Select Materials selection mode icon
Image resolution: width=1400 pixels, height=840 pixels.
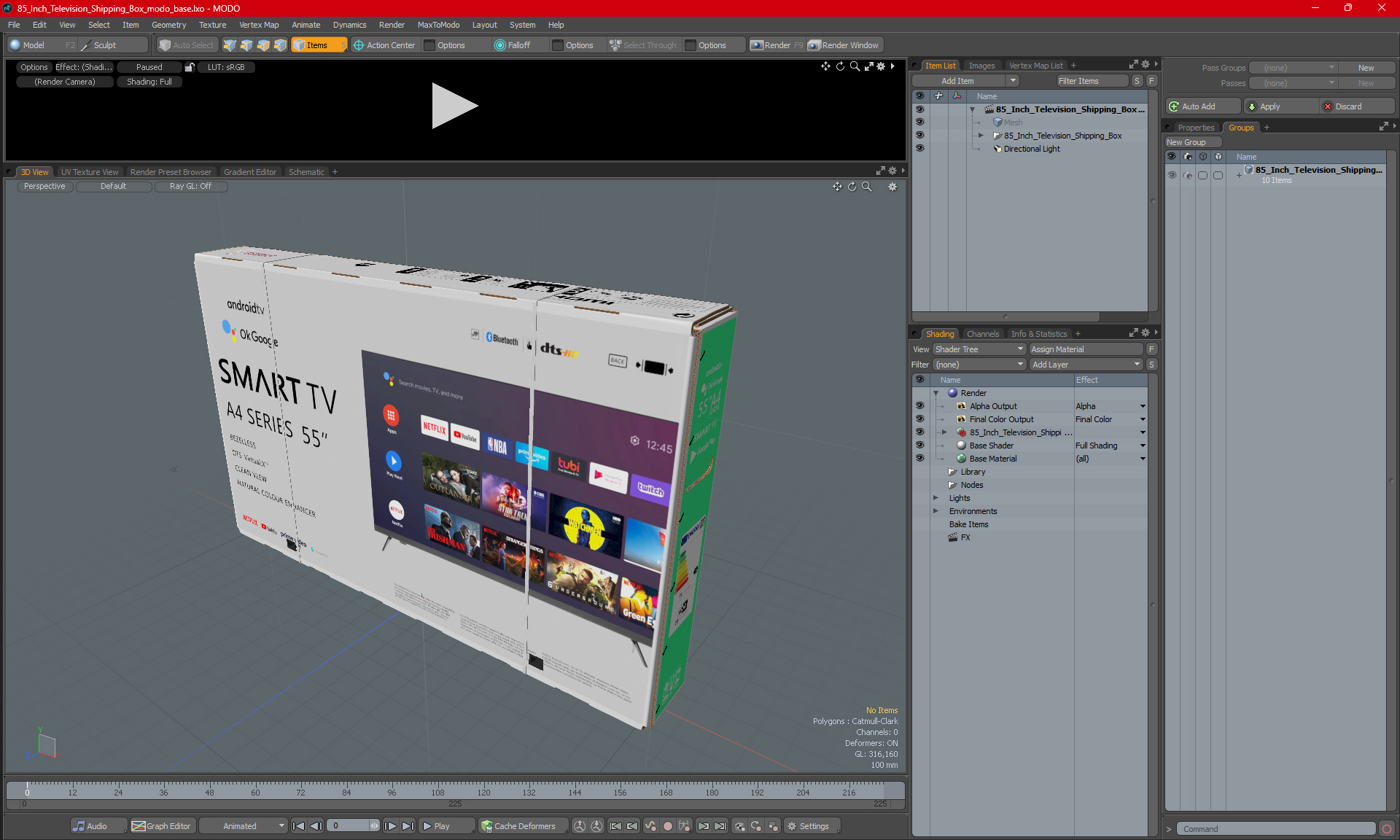pyautogui.click(x=280, y=45)
